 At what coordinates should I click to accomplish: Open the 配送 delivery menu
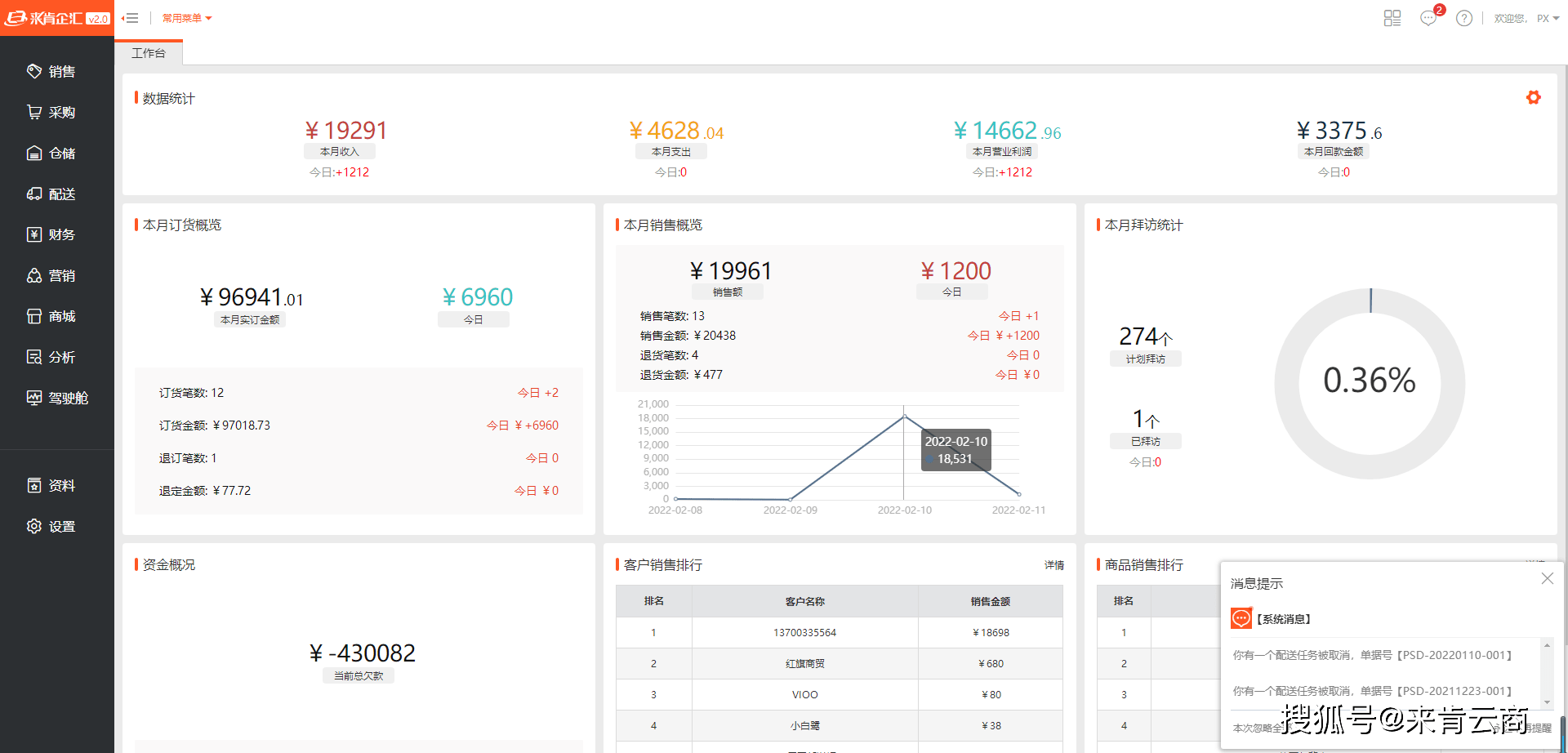(51, 194)
